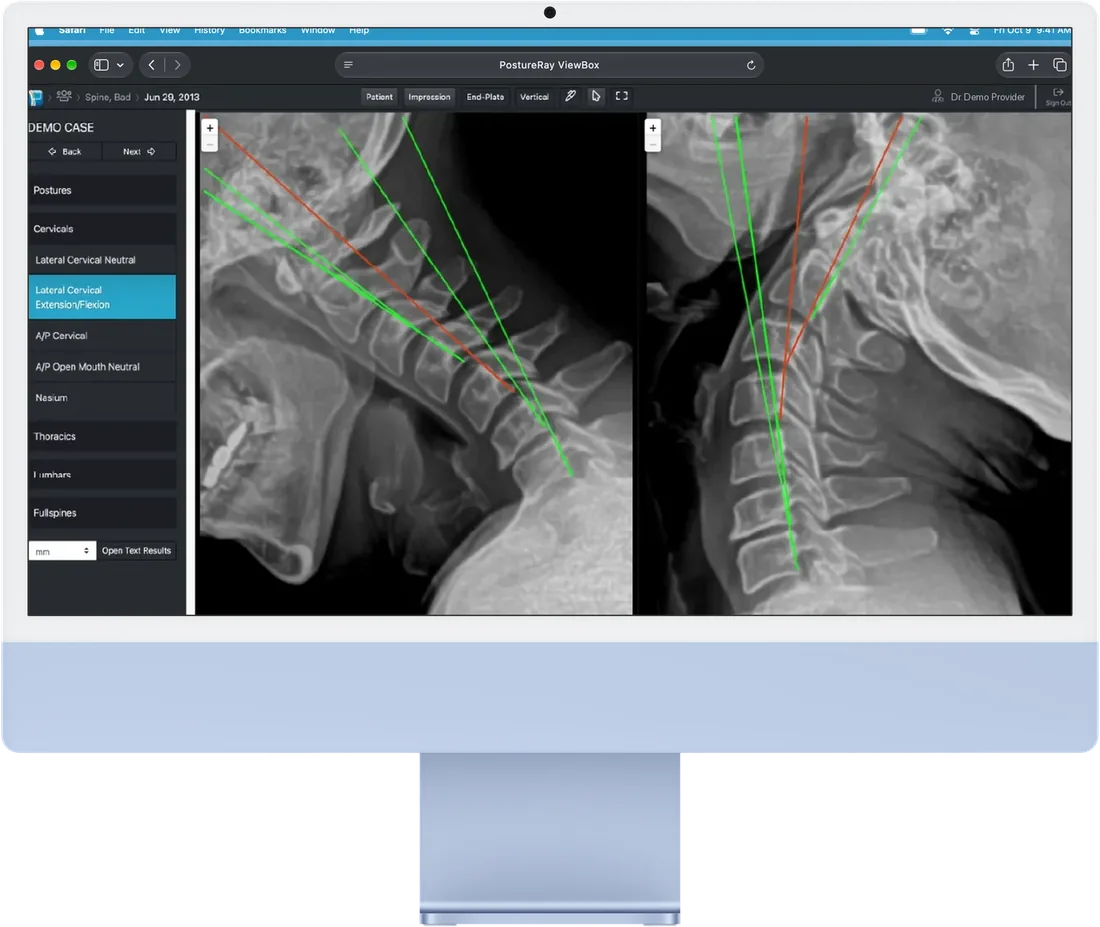Click Open Text Results button
This screenshot has height=927, width=1100.
click(x=136, y=551)
